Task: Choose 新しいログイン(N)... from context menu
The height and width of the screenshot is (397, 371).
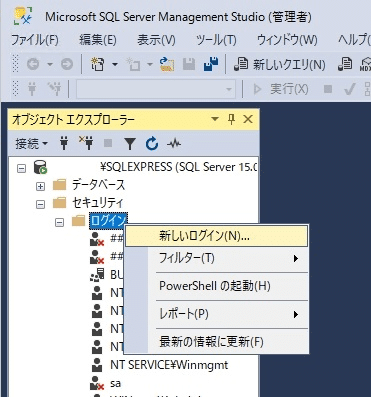Action: [216, 236]
